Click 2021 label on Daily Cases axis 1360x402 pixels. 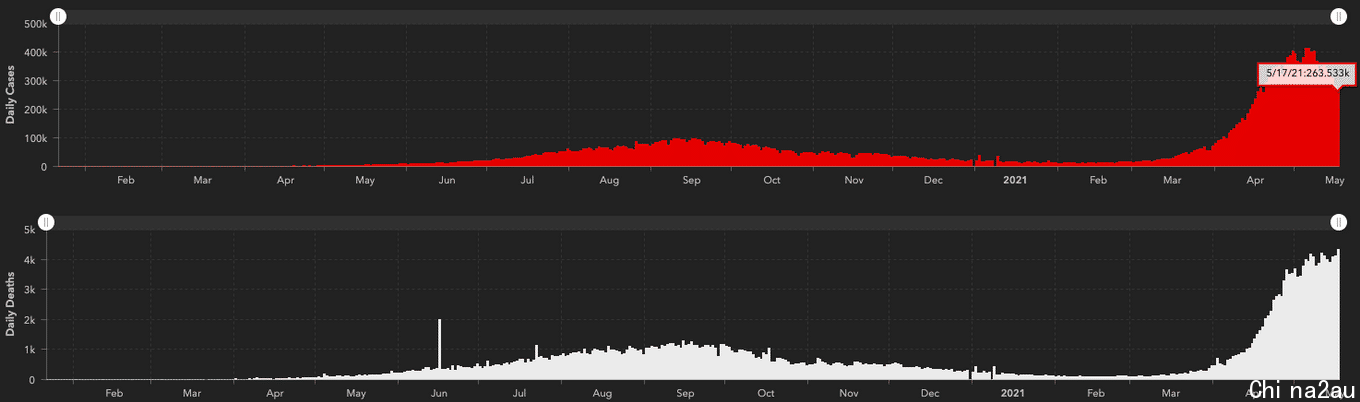click(1014, 181)
